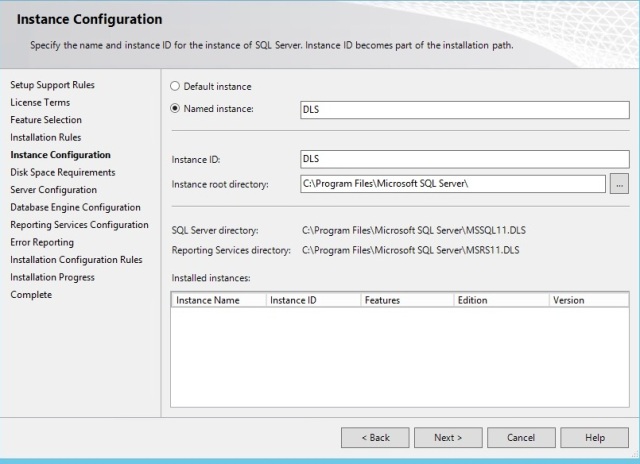The width and height of the screenshot is (640, 464).
Task: Click the Features column header
Action: (x=407, y=300)
